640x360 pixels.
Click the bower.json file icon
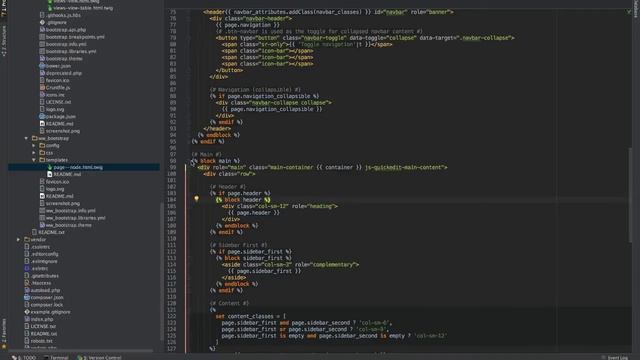click(x=42, y=66)
